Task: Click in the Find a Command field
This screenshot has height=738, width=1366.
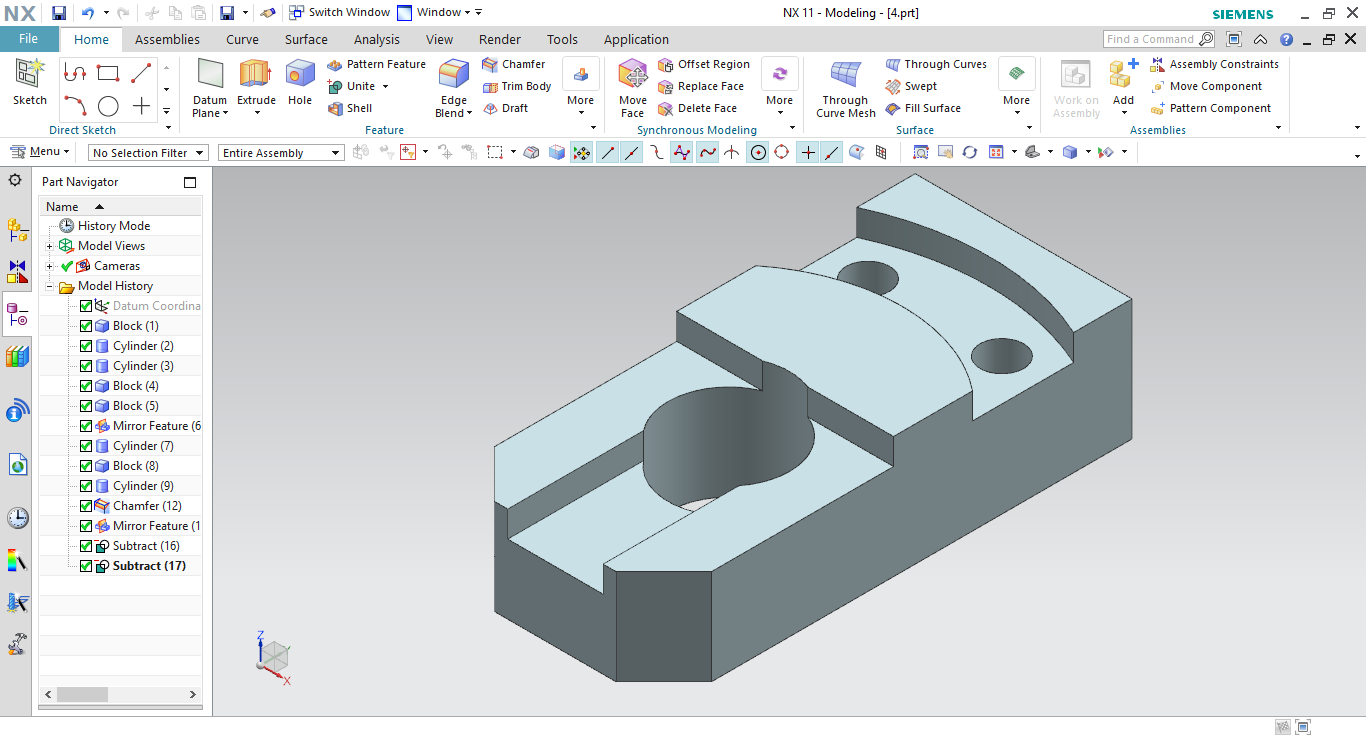Action: tap(1159, 39)
